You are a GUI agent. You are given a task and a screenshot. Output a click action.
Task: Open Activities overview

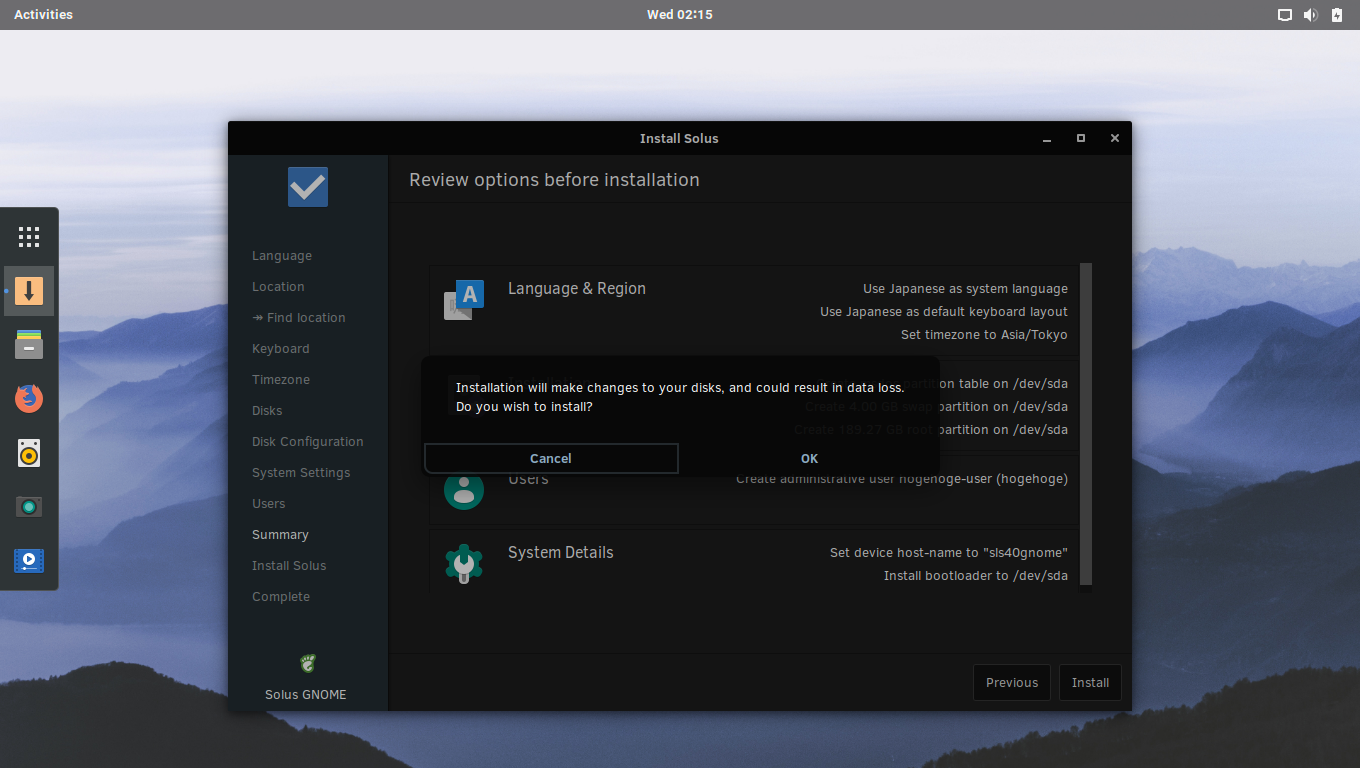43,15
